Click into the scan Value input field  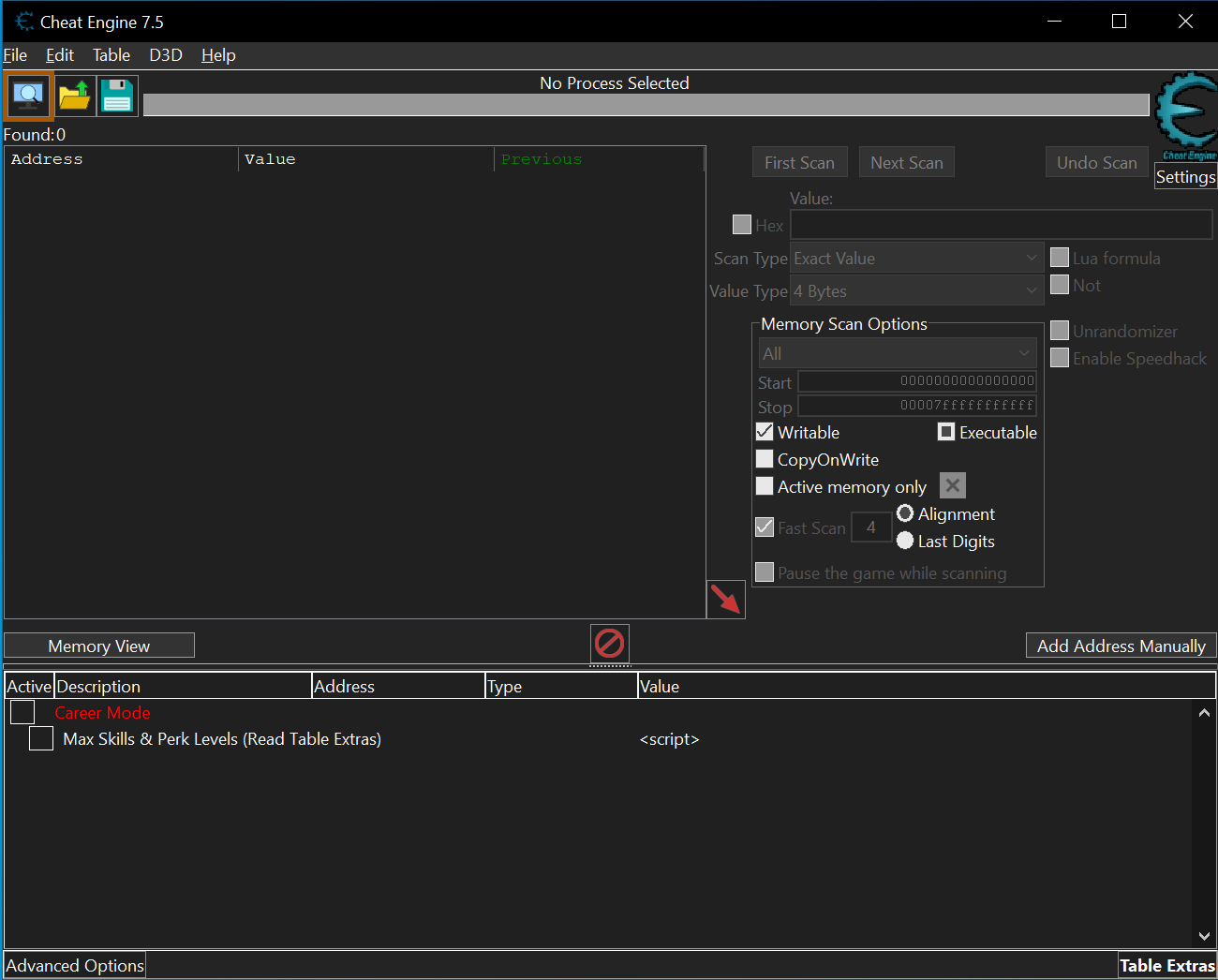pyautogui.click(x=1002, y=225)
